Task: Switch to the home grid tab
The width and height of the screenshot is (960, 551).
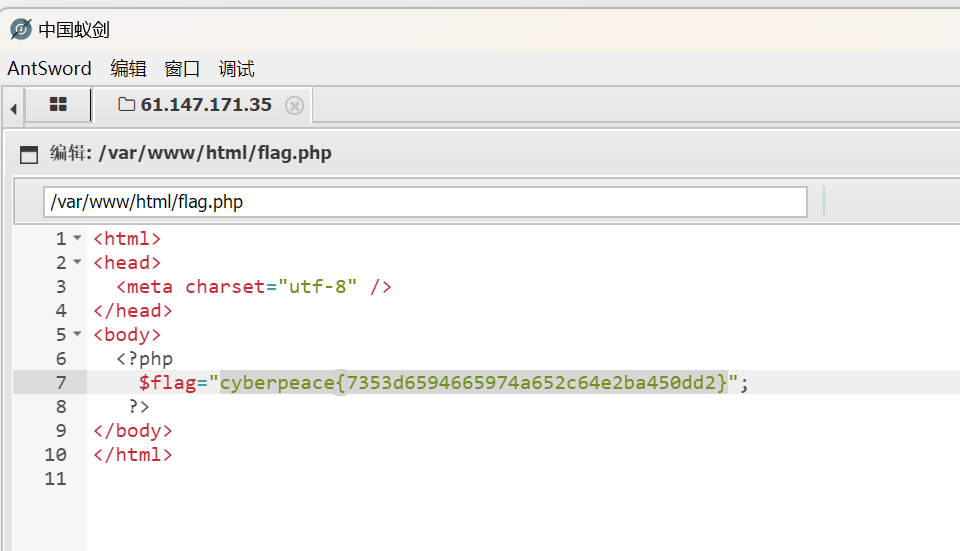Action: pos(58,105)
